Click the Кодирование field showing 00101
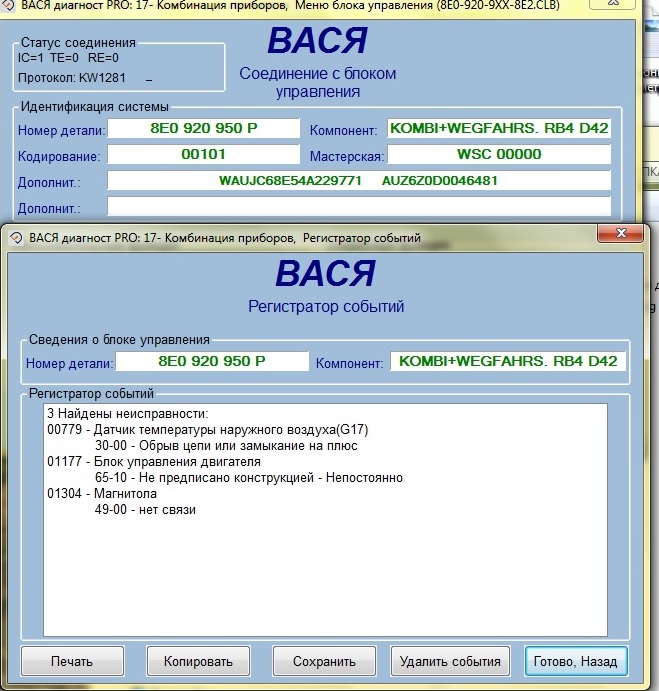659x691 pixels. click(x=204, y=154)
